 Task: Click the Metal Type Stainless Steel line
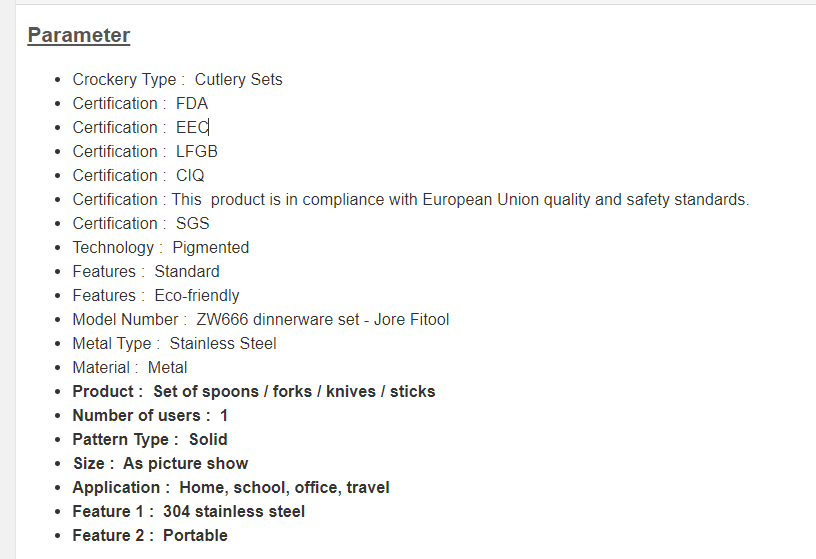tap(174, 343)
